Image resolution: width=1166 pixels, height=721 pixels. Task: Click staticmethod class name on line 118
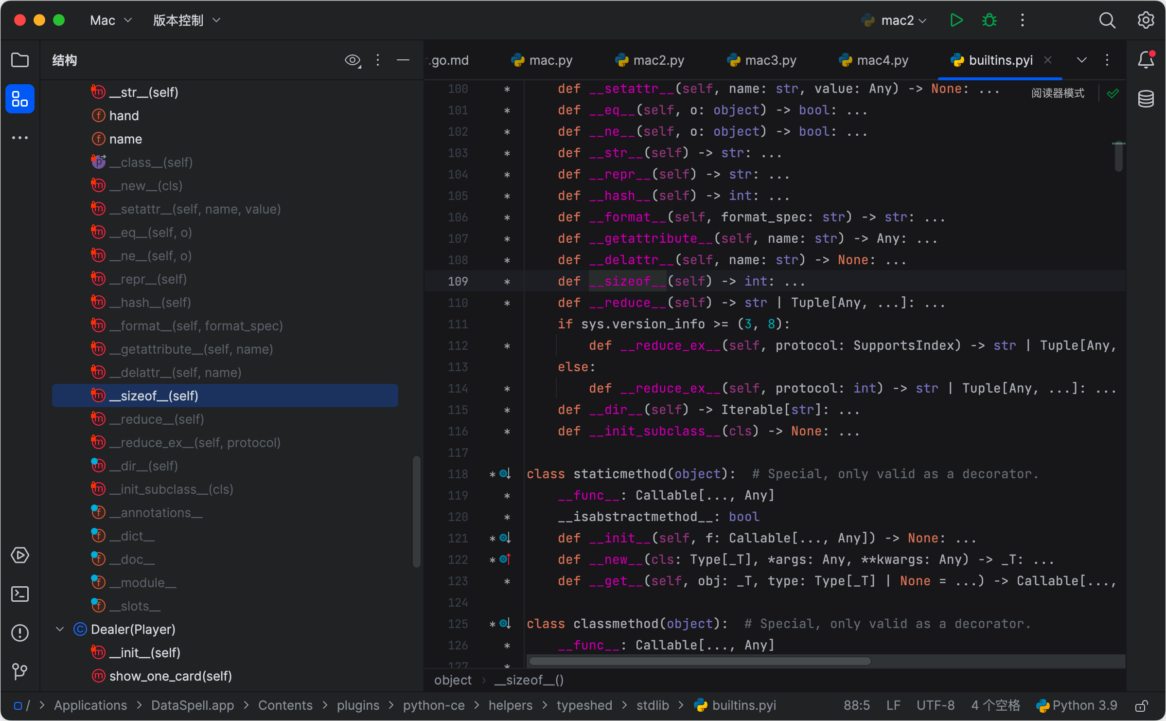[619, 473]
